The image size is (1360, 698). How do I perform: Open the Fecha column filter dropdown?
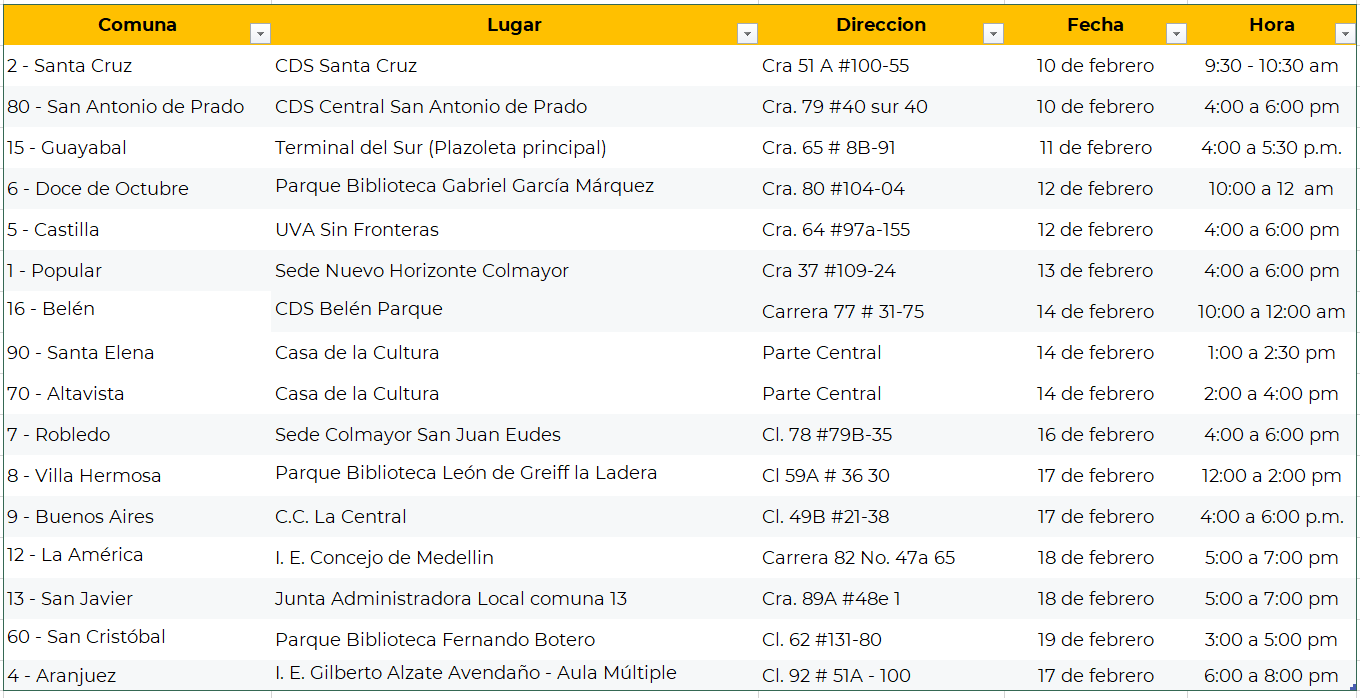(1176, 34)
